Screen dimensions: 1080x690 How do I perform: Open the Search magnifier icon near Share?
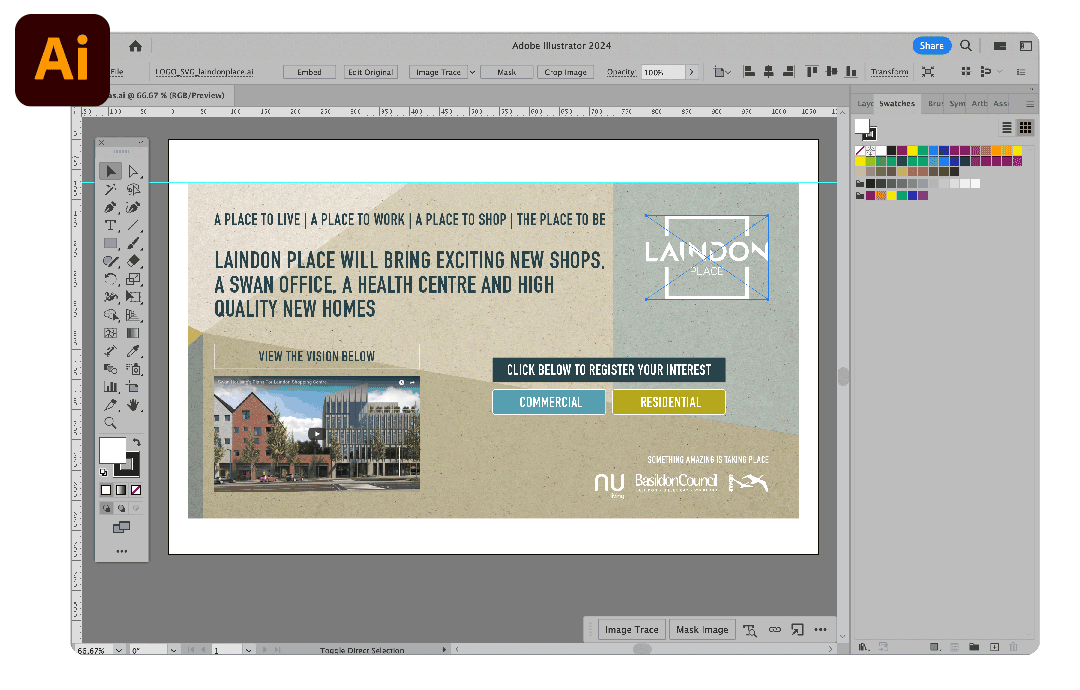click(966, 46)
